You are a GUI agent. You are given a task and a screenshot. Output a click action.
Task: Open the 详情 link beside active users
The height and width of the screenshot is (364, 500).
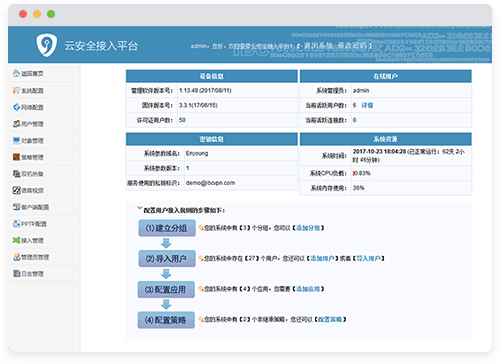click(367, 105)
